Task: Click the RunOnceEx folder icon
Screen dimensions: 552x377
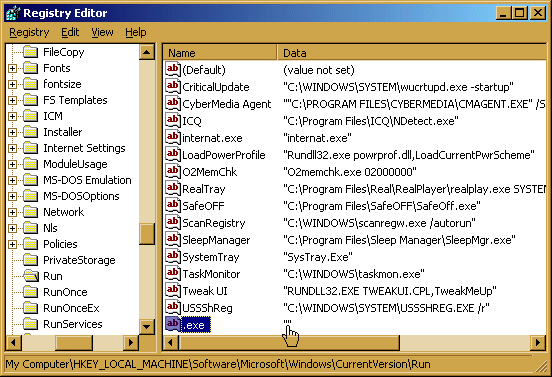Action: coord(31,308)
